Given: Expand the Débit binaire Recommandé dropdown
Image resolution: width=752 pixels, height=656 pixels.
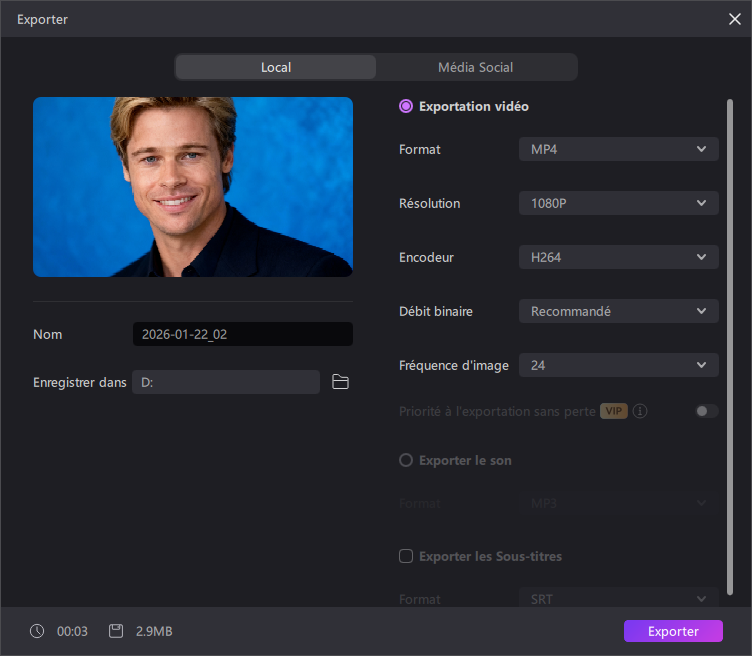Looking at the screenshot, I should tap(618, 311).
